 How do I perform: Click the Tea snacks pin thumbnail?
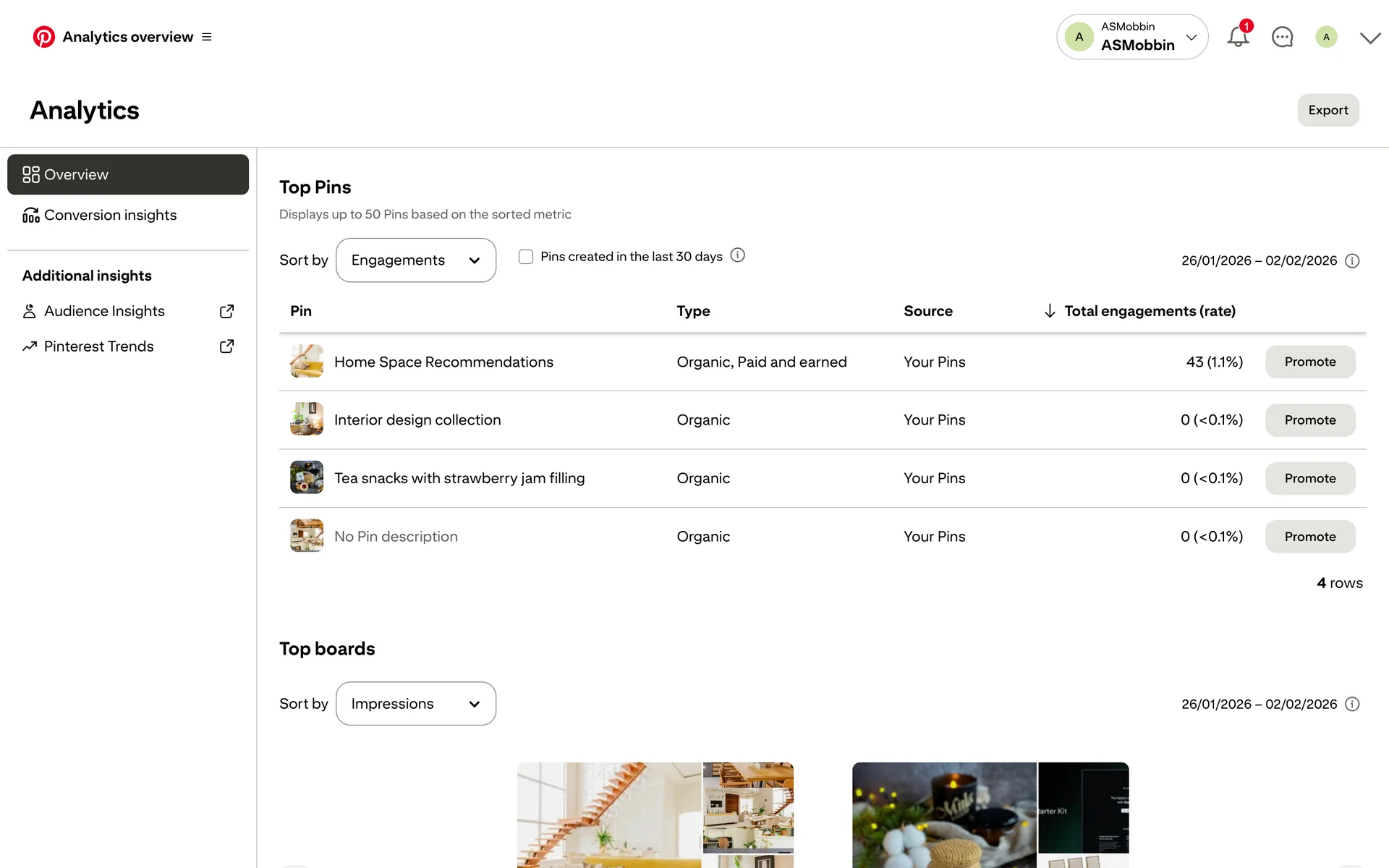(307, 478)
